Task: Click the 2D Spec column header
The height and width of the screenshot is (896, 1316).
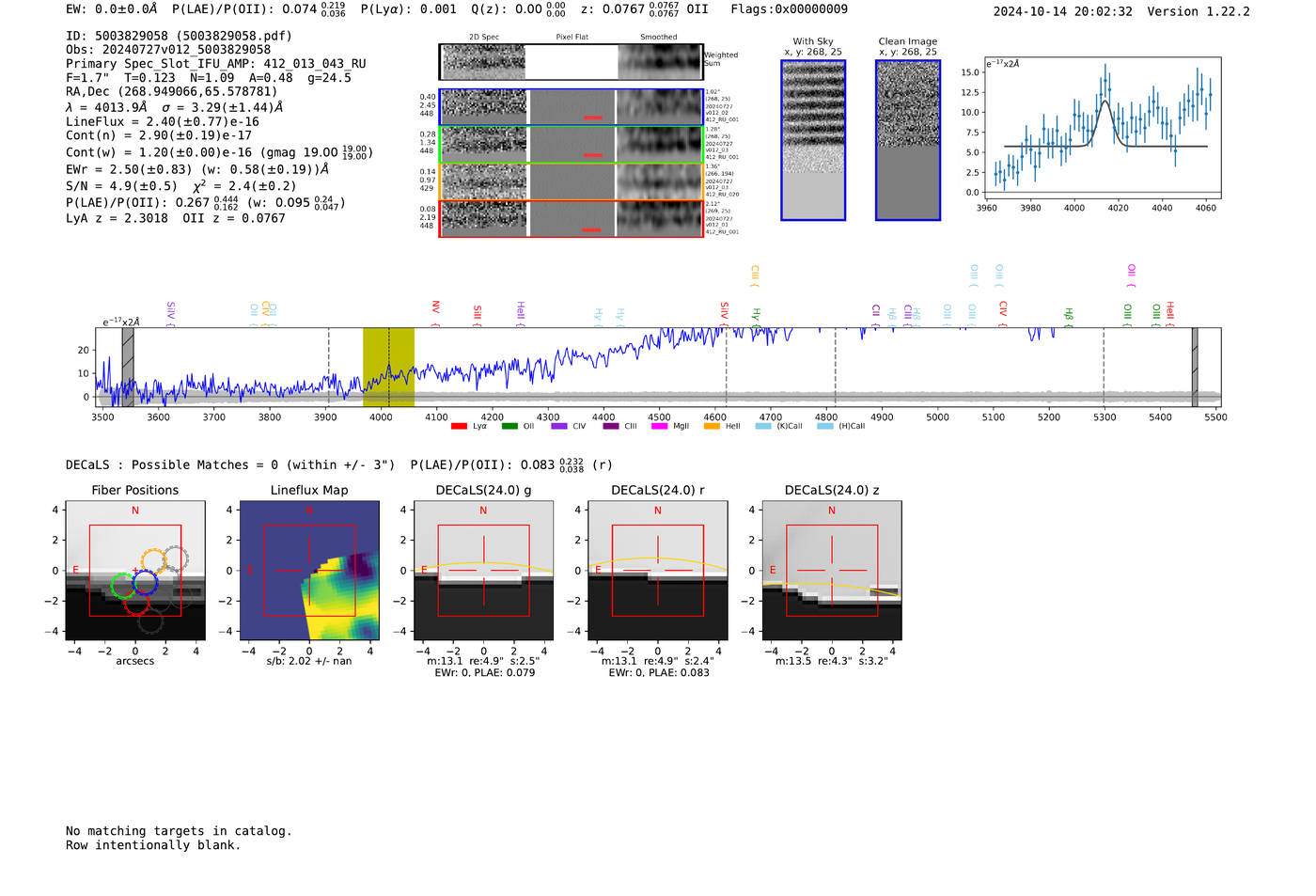Action: tap(484, 38)
